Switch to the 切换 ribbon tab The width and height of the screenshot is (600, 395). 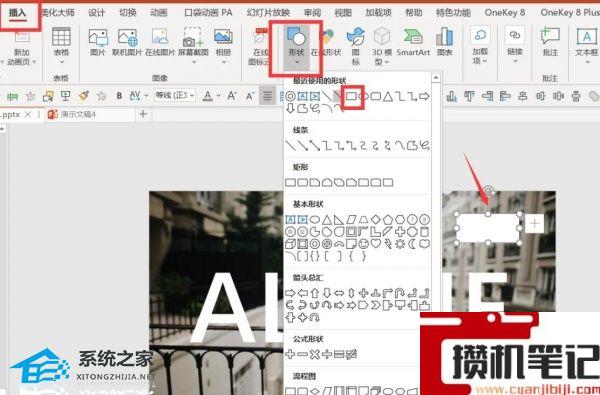127,13
